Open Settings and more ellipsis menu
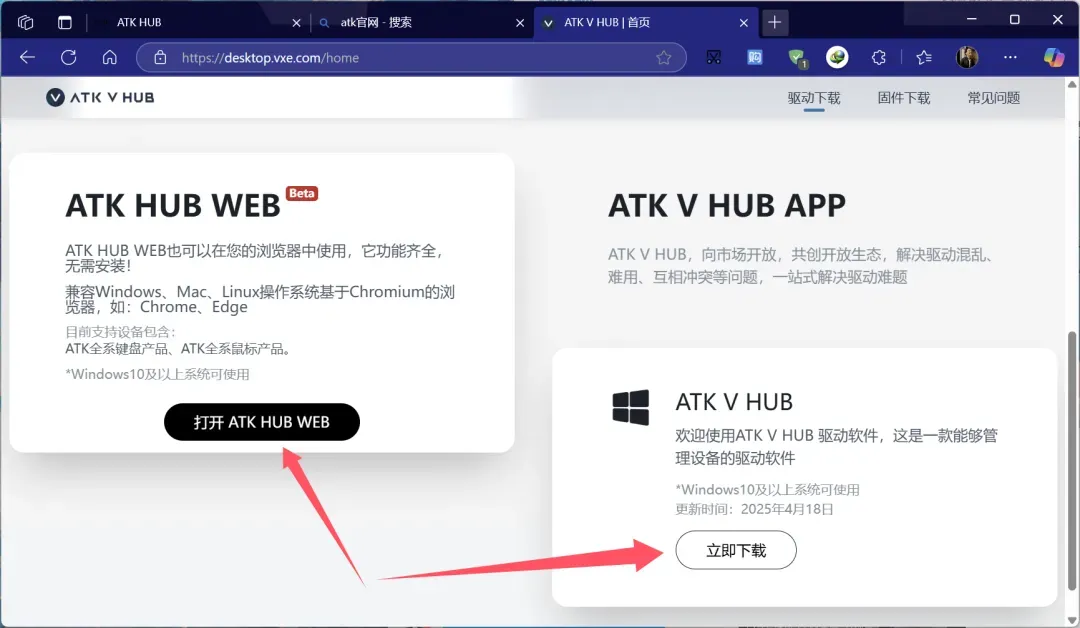The width and height of the screenshot is (1080, 628). tap(1010, 57)
